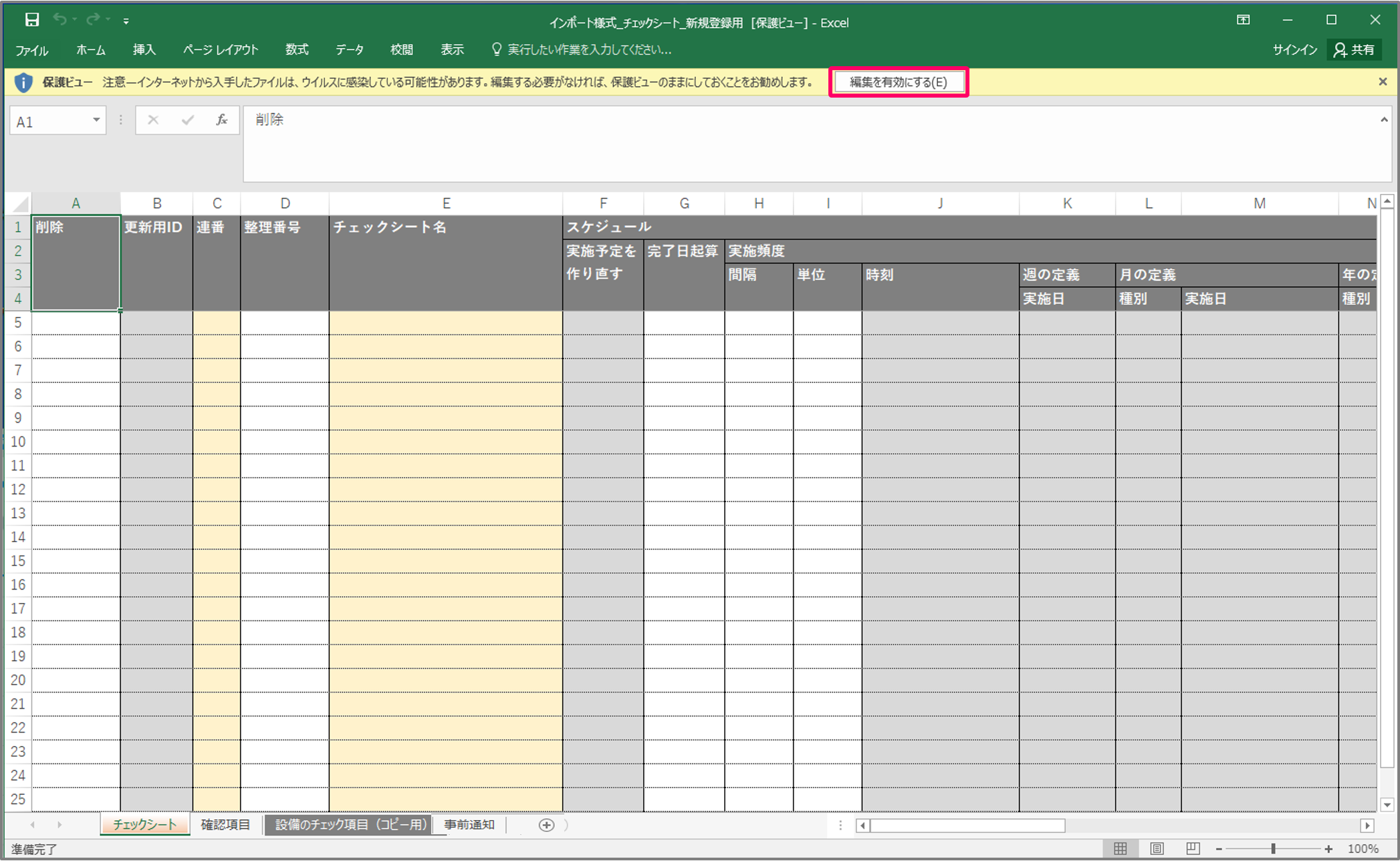
Task: Click the Insert Function fx icon
Action: point(222,120)
